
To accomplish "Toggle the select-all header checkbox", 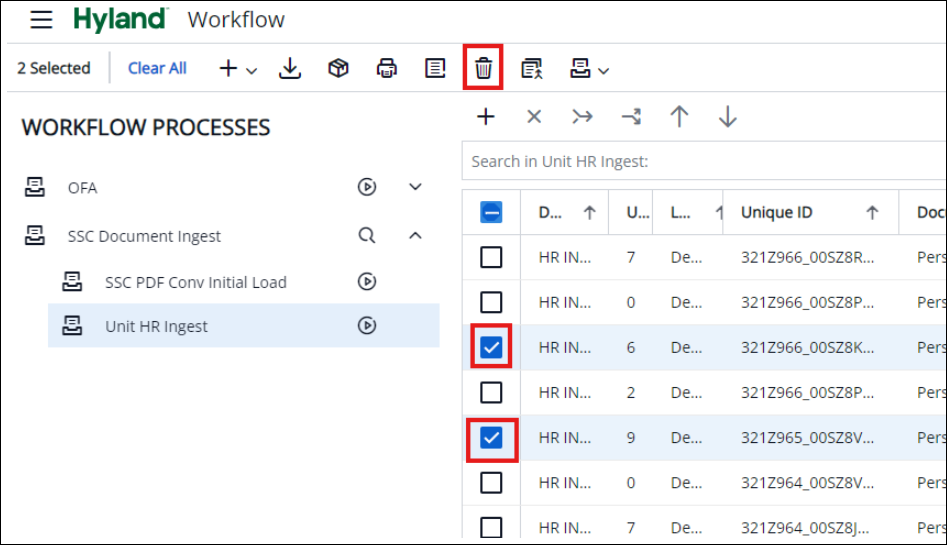I will coord(491,213).
